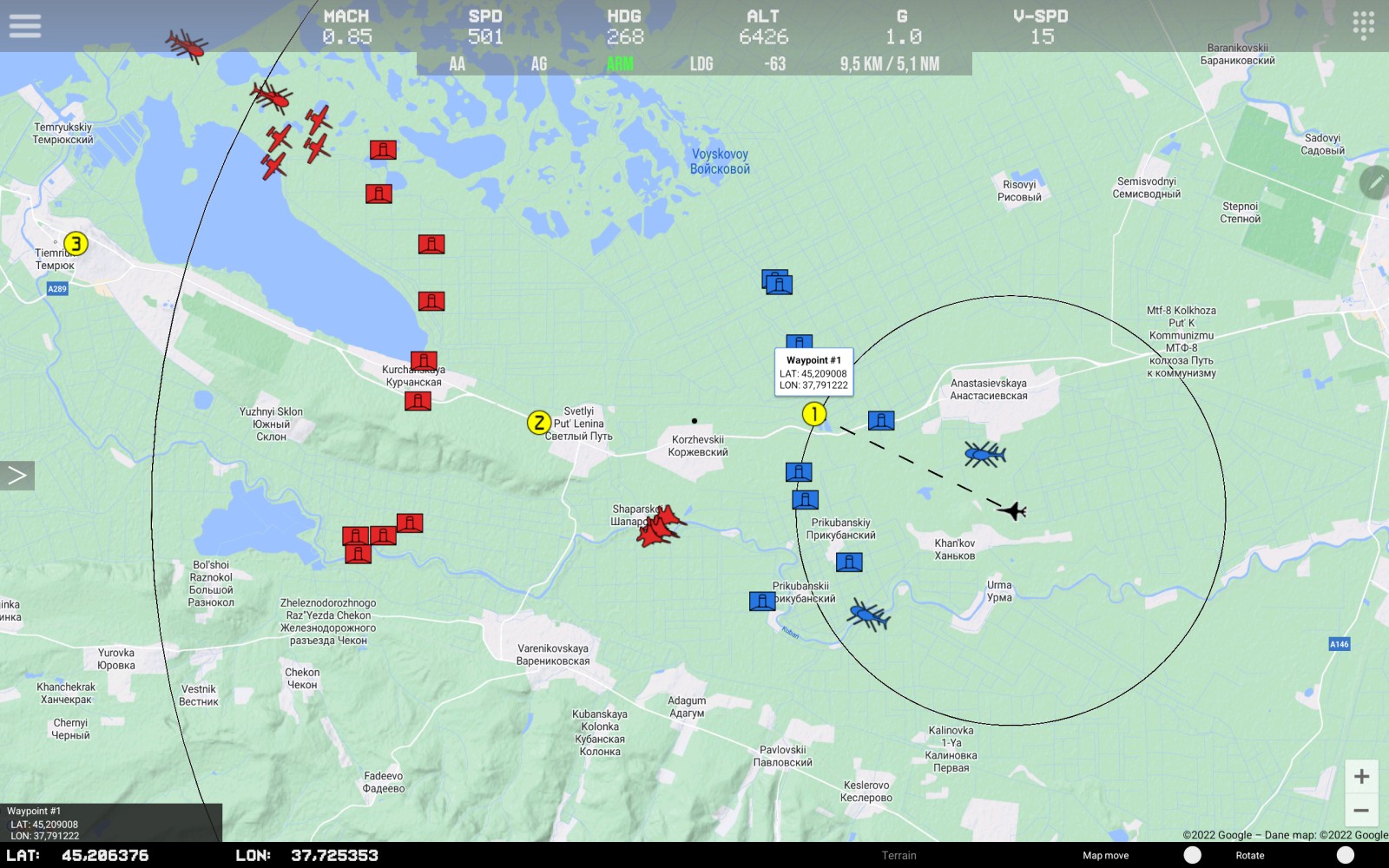Select red helicopter in the top header
This screenshot has height=868, width=1389.
tap(186, 45)
